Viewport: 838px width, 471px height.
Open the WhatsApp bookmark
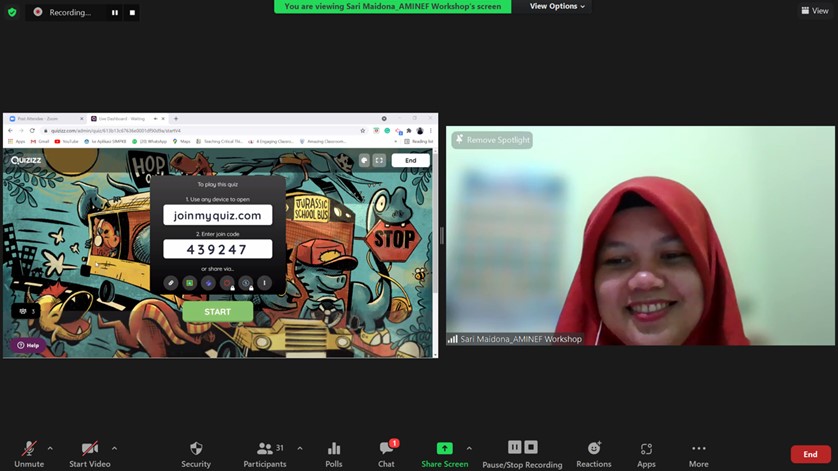(150, 142)
